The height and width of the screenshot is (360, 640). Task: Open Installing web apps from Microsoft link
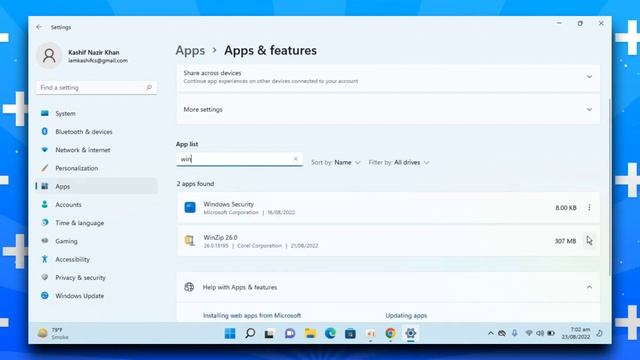point(252,316)
